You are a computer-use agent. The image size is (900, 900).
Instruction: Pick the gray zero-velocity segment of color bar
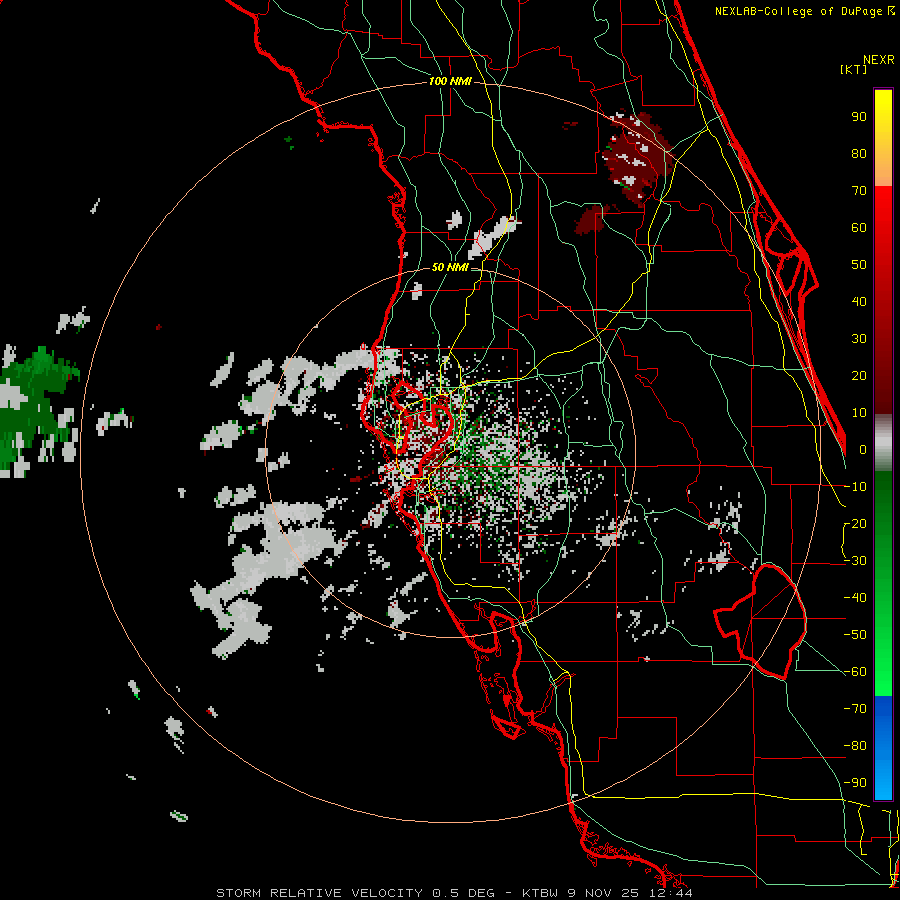click(883, 443)
